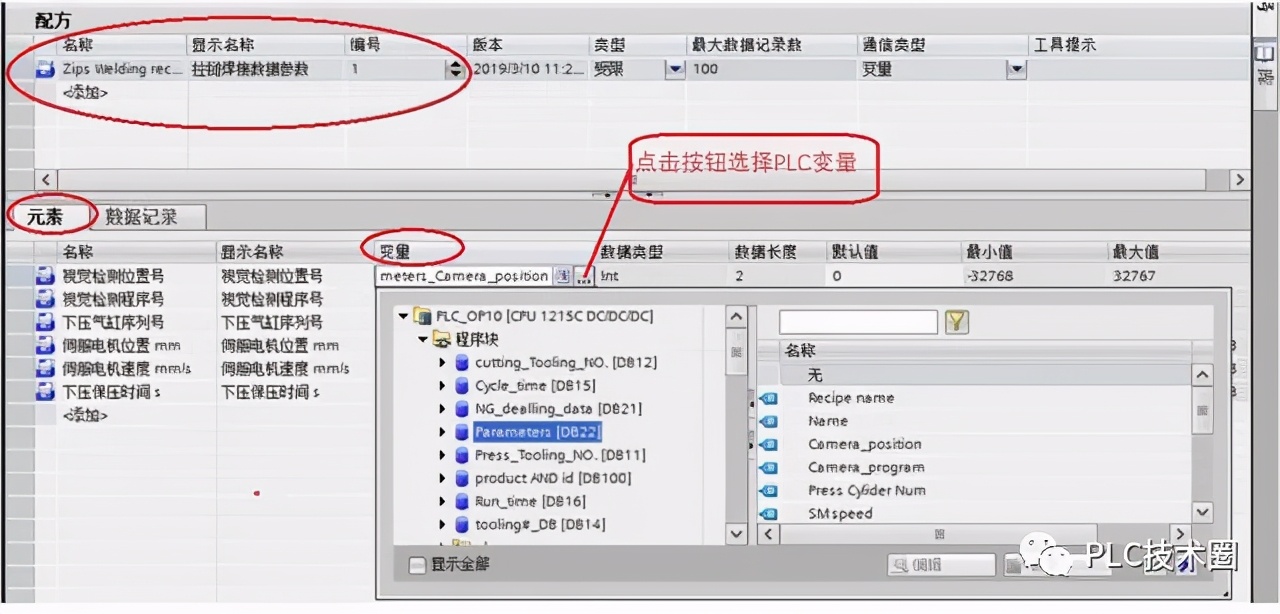Screen dimensions: 1280x614
Task: Open the 通信类型 dropdown arrow
Action: pyautogui.click(x=1016, y=69)
